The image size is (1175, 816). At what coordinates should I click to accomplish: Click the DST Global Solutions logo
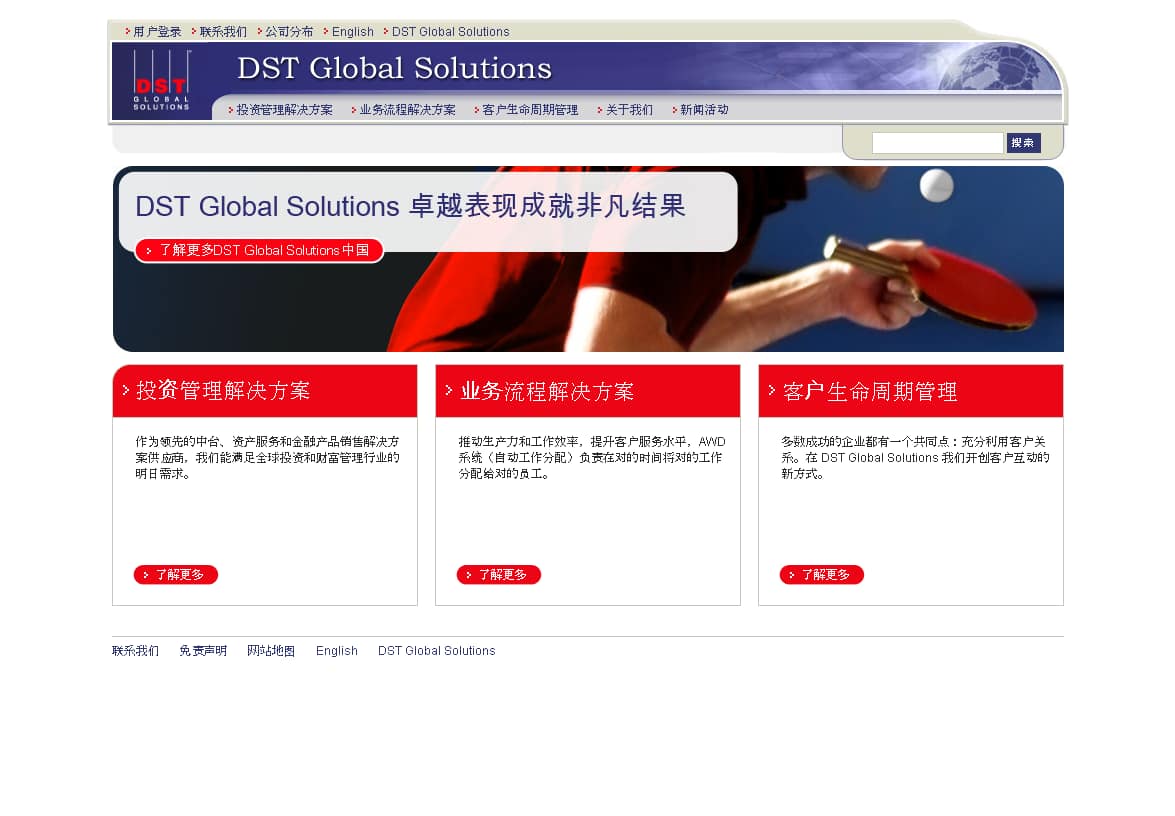[x=161, y=80]
